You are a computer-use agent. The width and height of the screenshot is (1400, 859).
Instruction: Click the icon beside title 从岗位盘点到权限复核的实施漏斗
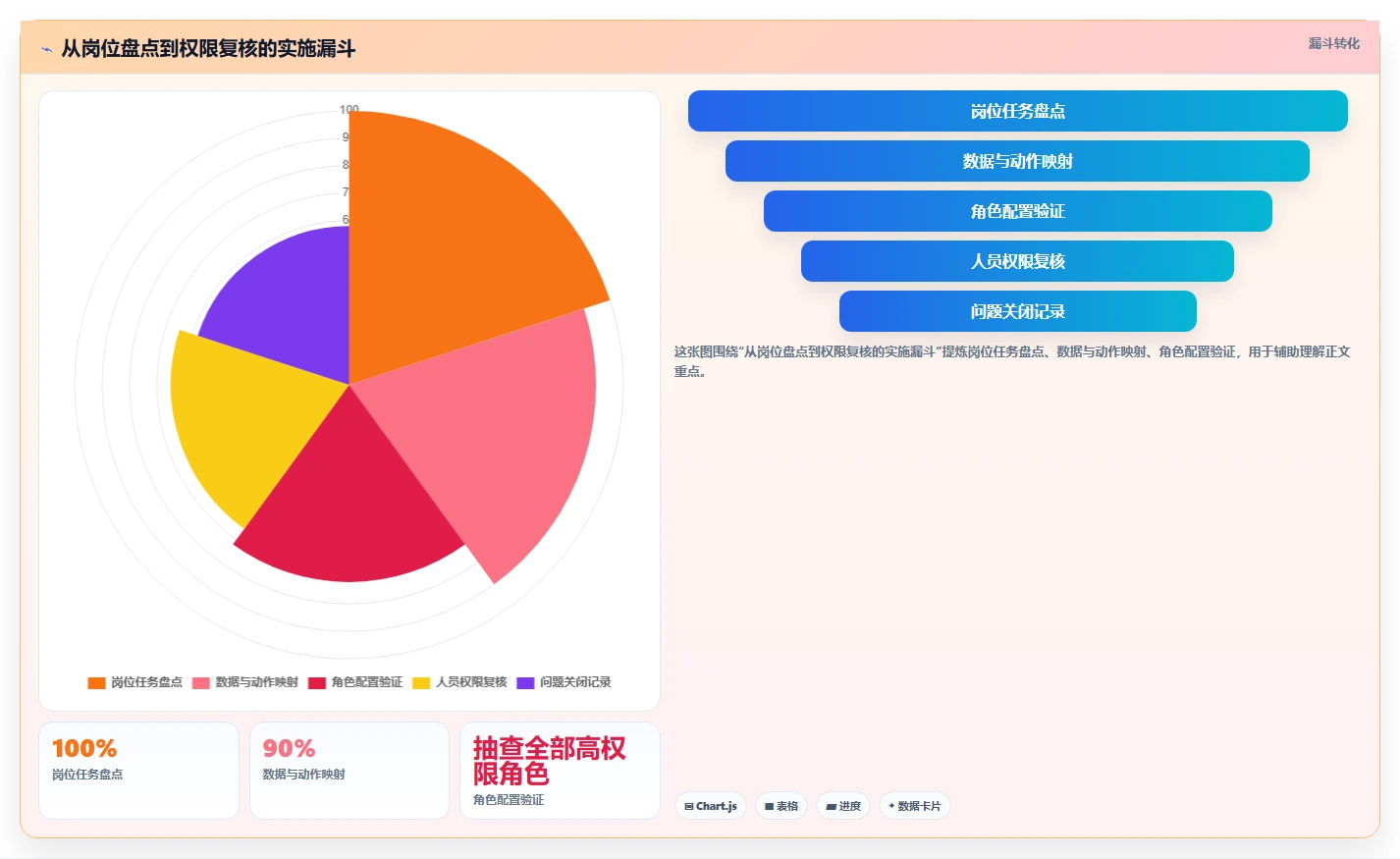(x=46, y=49)
